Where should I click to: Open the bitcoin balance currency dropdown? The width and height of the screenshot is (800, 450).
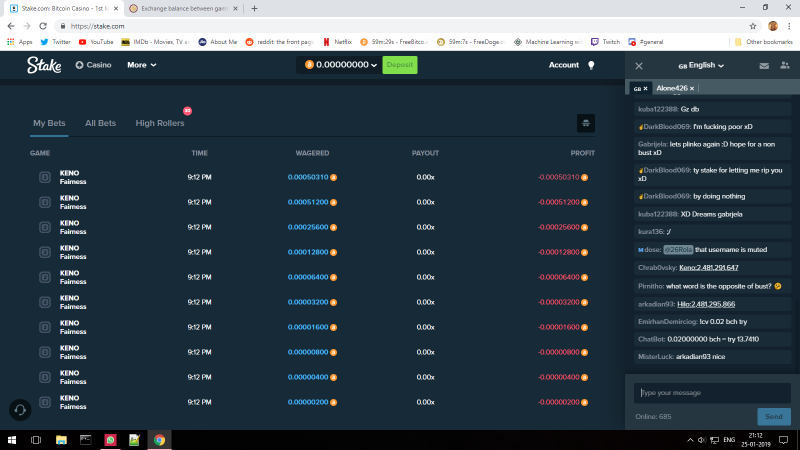coord(341,65)
